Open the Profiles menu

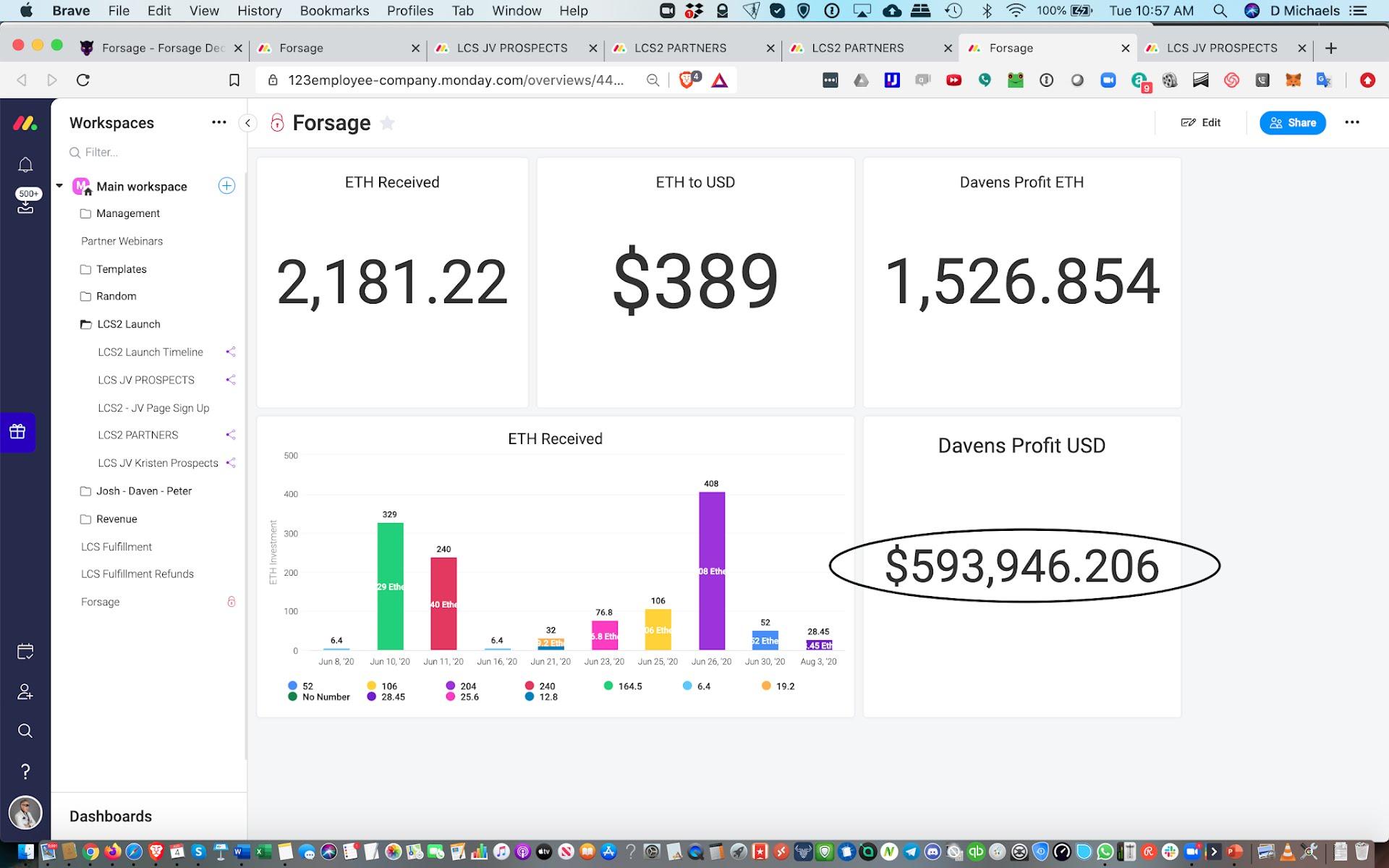[409, 11]
